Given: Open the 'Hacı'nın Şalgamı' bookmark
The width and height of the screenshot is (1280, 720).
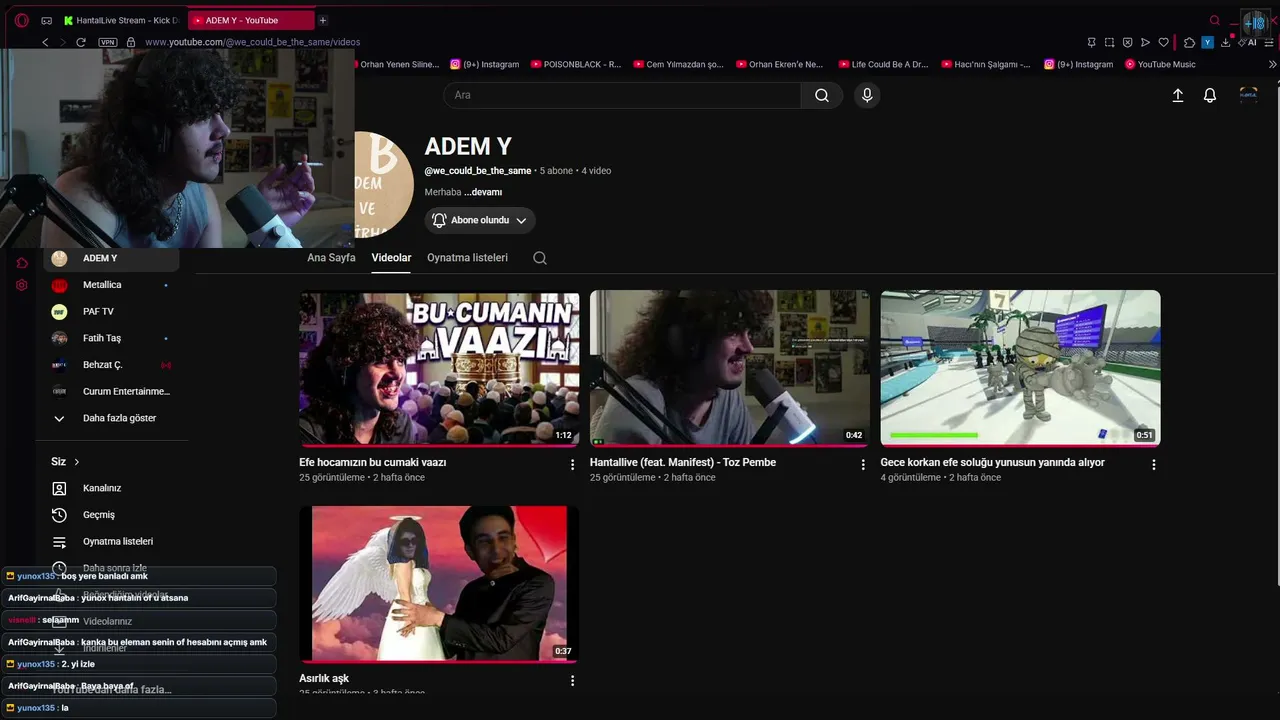Looking at the screenshot, I should [987, 64].
